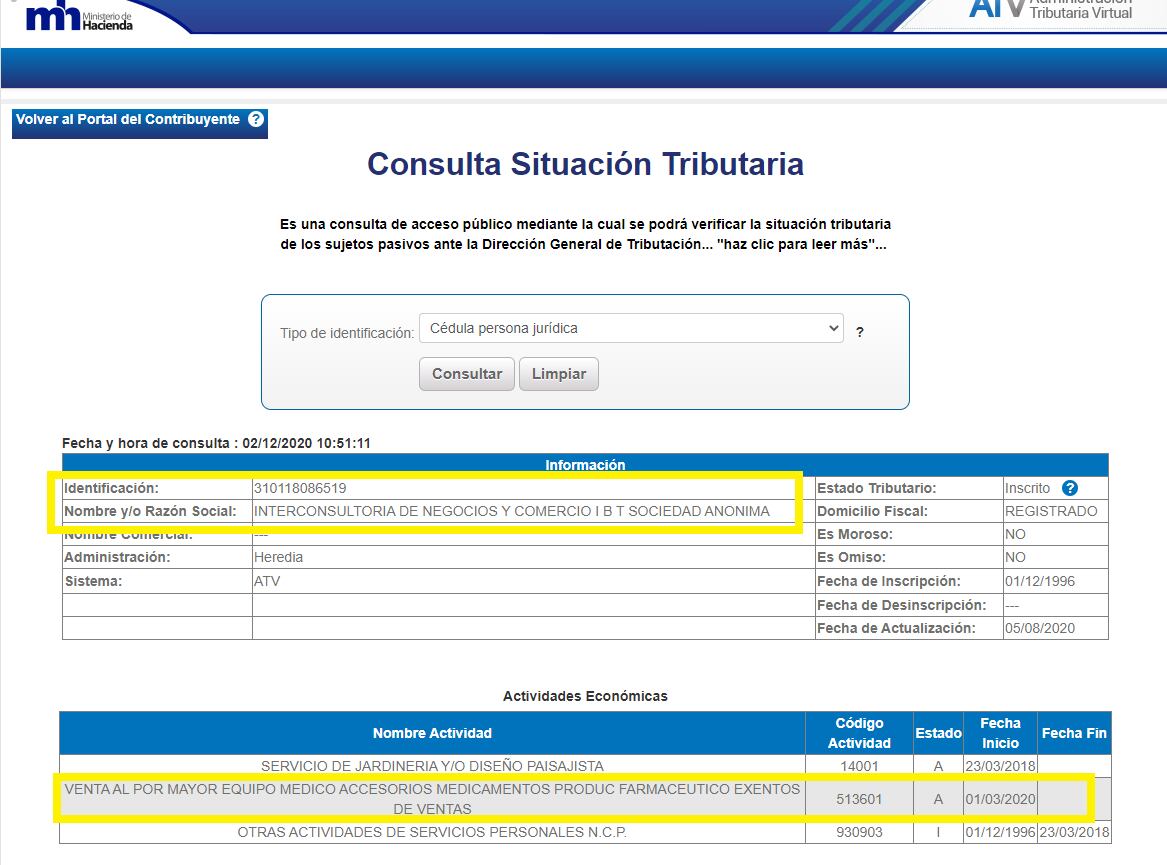Click the Código Actividad column header
This screenshot has height=865, width=1167.
coord(859,733)
